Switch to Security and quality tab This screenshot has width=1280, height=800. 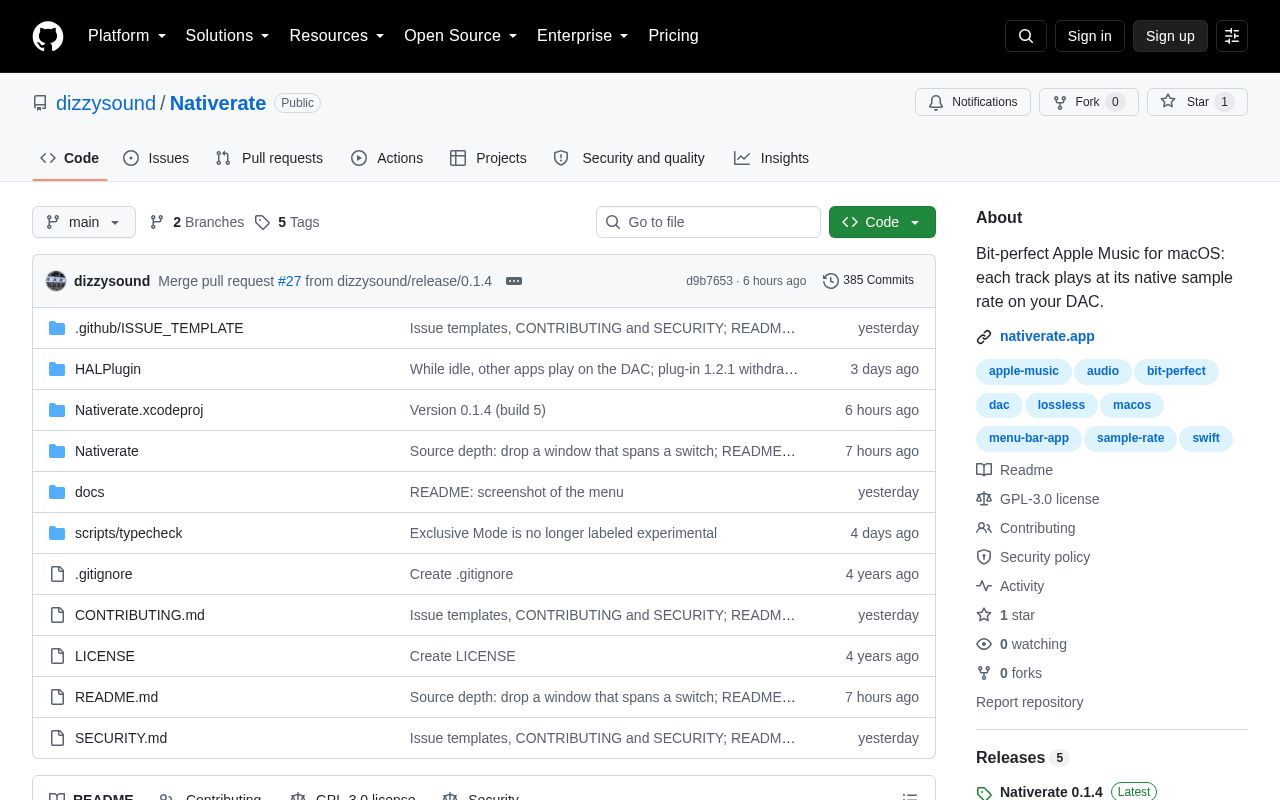tap(629, 158)
